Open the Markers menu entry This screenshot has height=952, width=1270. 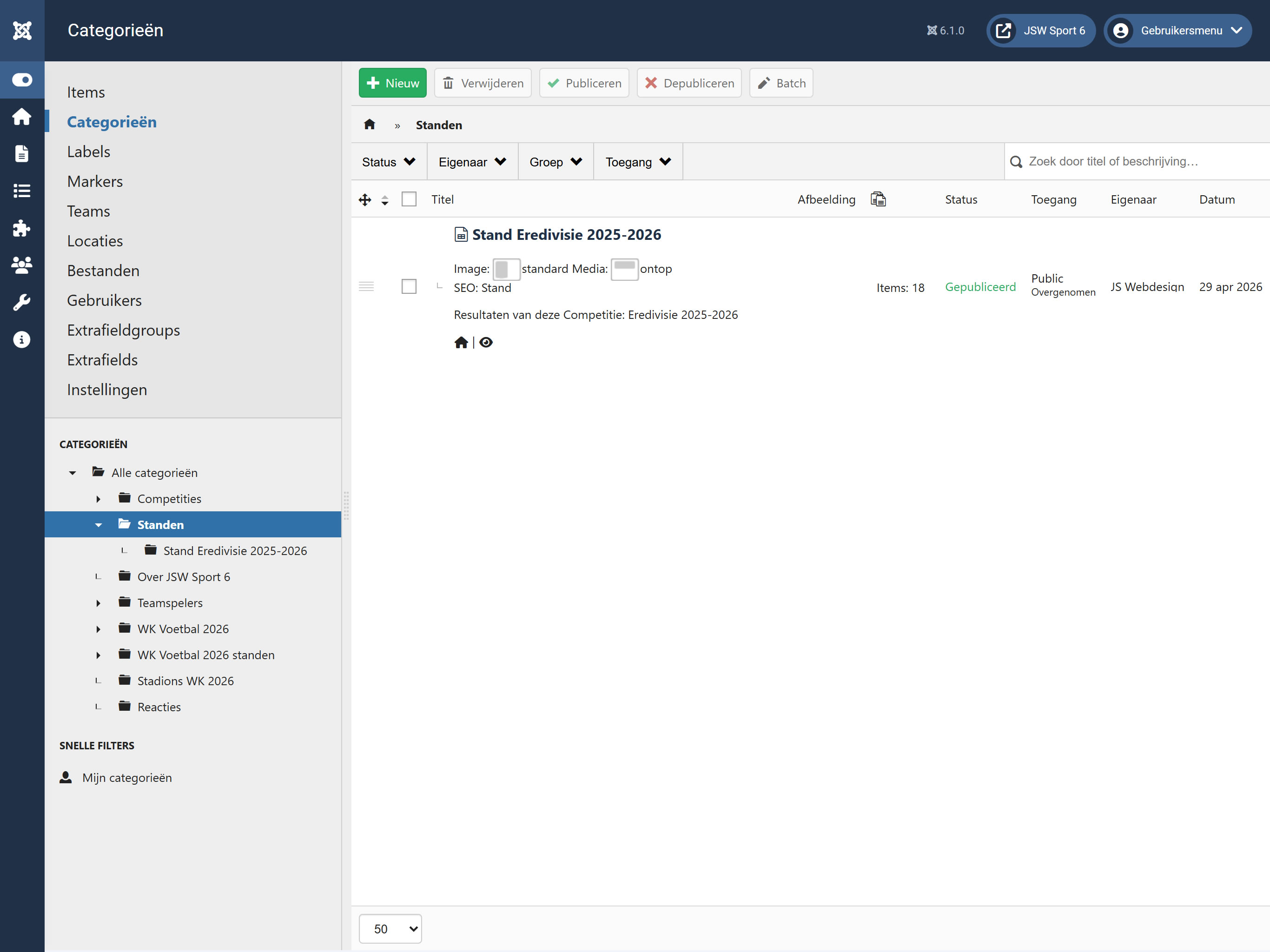(95, 181)
